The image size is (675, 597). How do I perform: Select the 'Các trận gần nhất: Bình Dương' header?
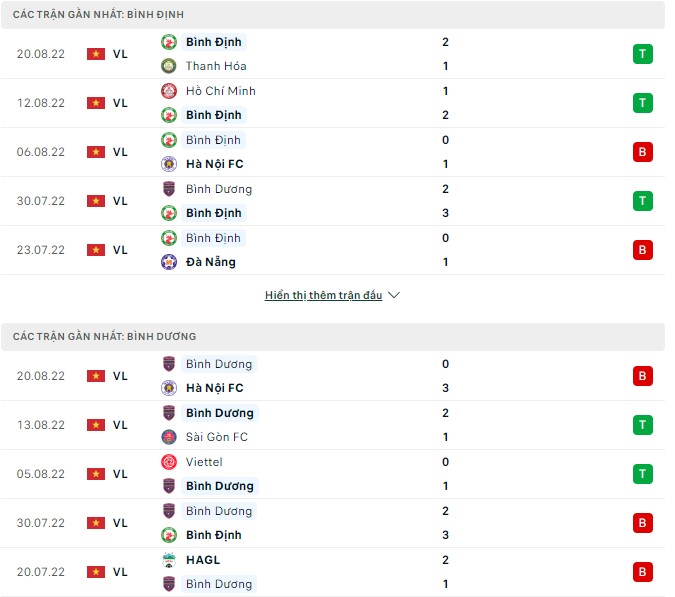coord(104,337)
